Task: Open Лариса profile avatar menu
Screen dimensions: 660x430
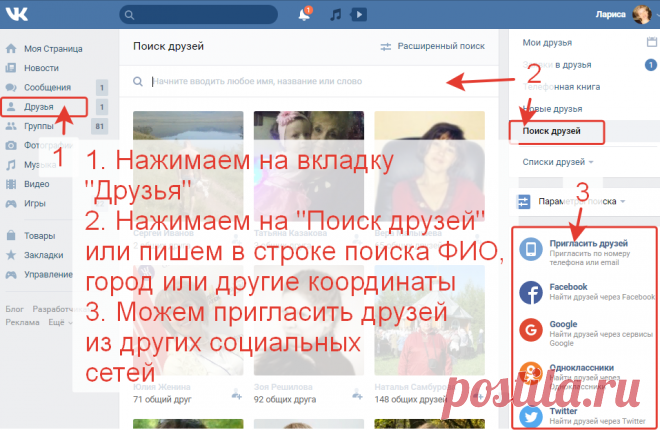Action: [642, 15]
